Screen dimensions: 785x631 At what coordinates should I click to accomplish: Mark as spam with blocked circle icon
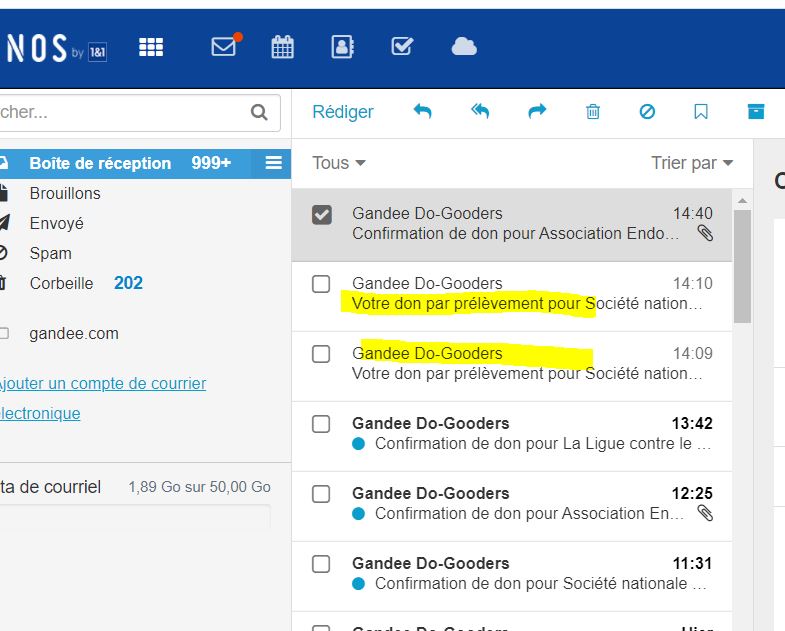pos(647,111)
